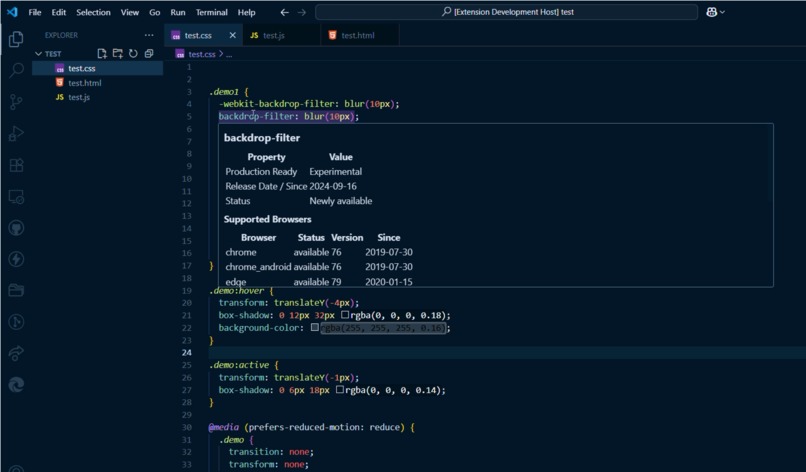Open the Run and Debug view
This screenshot has width=806, height=472.
click(16, 134)
